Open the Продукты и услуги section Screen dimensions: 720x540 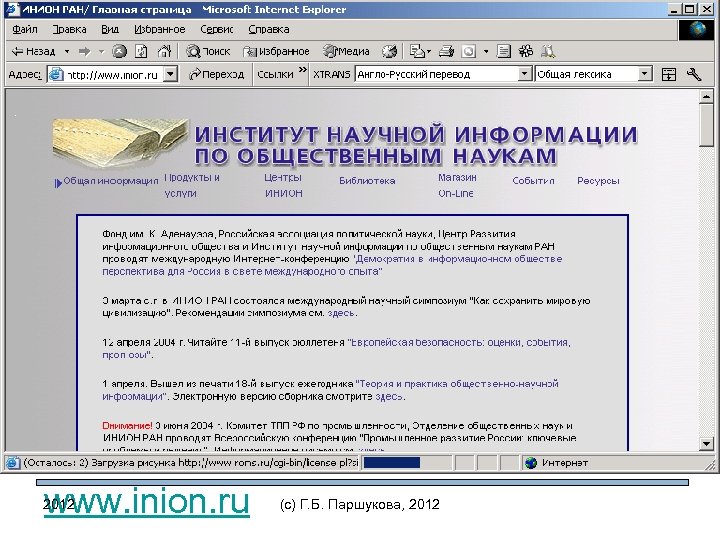pos(192,185)
